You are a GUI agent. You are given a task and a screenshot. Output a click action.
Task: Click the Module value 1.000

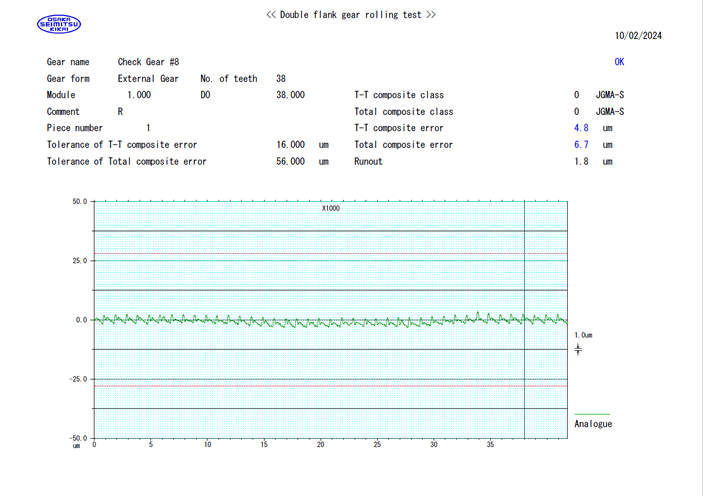click(x=139, y=95)
